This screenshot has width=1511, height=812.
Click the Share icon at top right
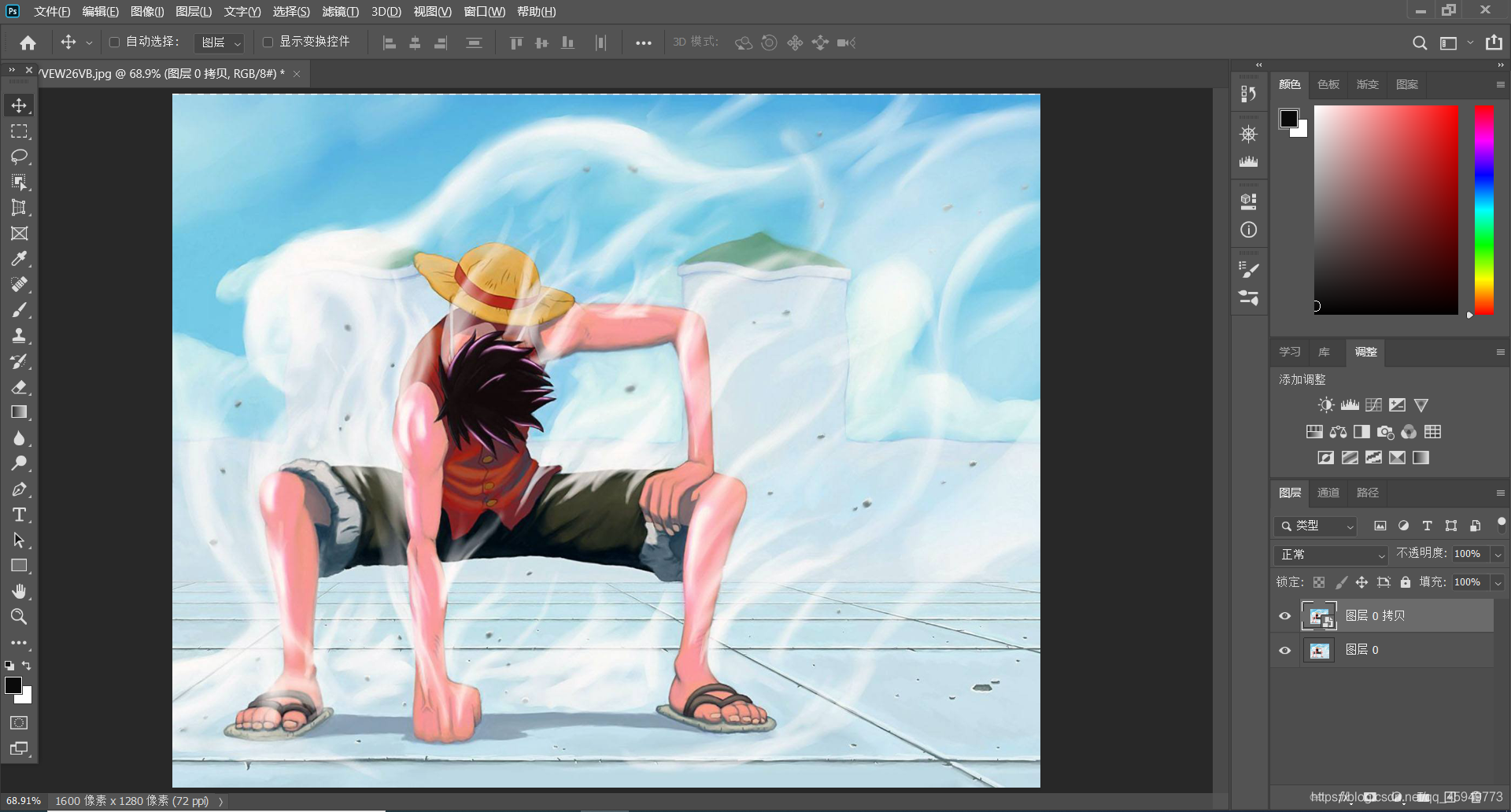[1494, 42]
